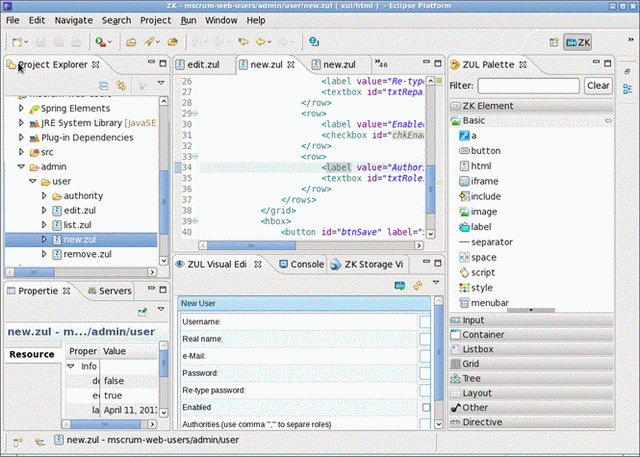Switch to the Servers tab
Viewport: 640px width, 457px height.
pyautogui.click(x=109, y=291)
